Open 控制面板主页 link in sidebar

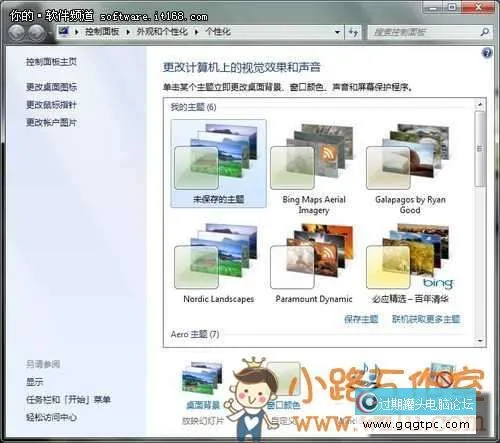[x=51, y=62]
